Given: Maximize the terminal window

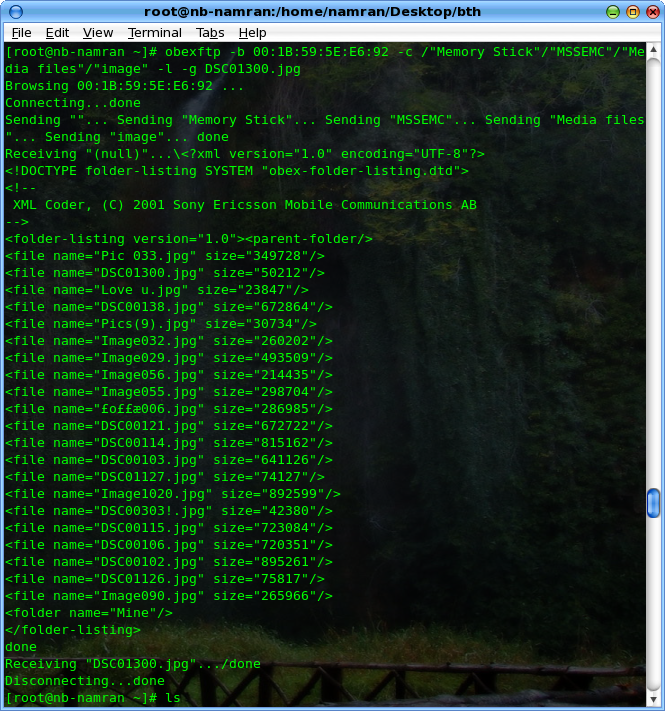Looking at the screenshot, I should point(632,11).
